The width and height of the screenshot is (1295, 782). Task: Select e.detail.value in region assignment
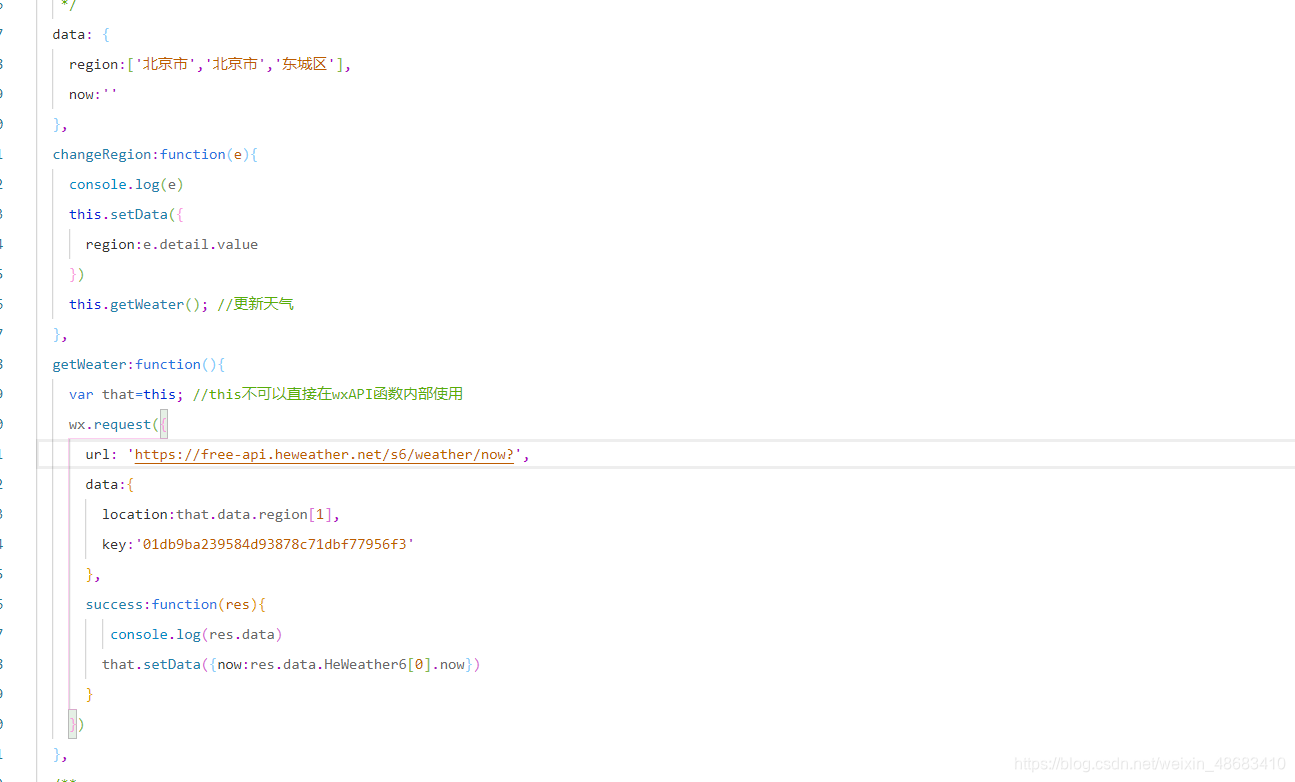point(200,244)
